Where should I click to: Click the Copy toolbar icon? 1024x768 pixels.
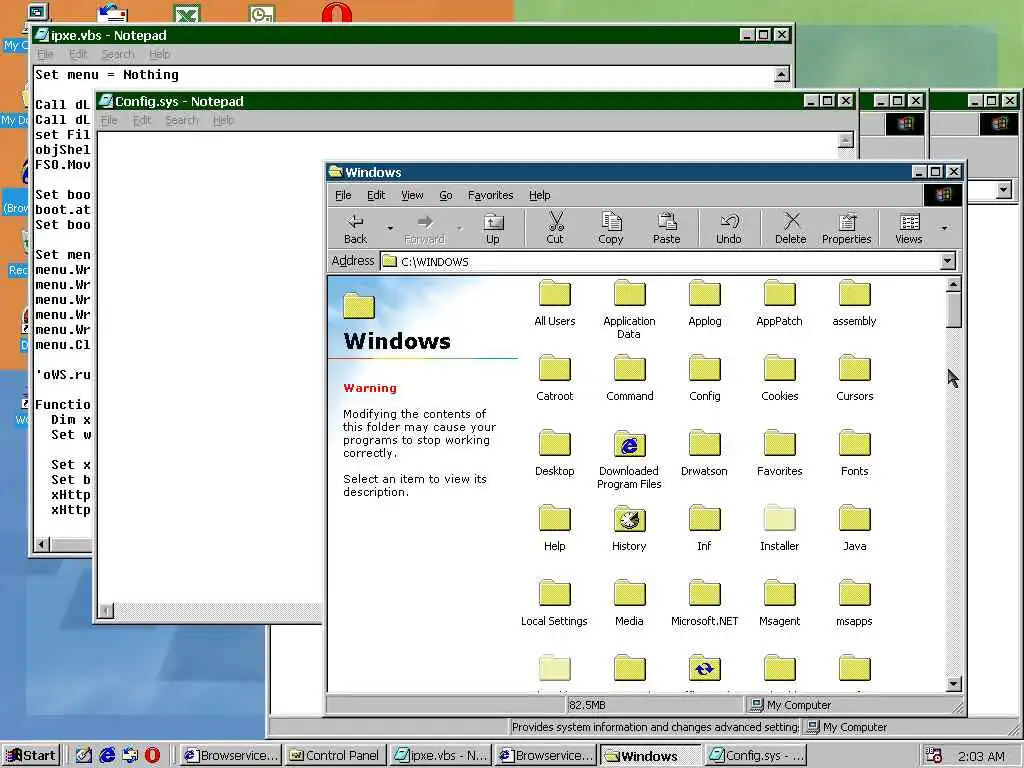coord(611,229)
